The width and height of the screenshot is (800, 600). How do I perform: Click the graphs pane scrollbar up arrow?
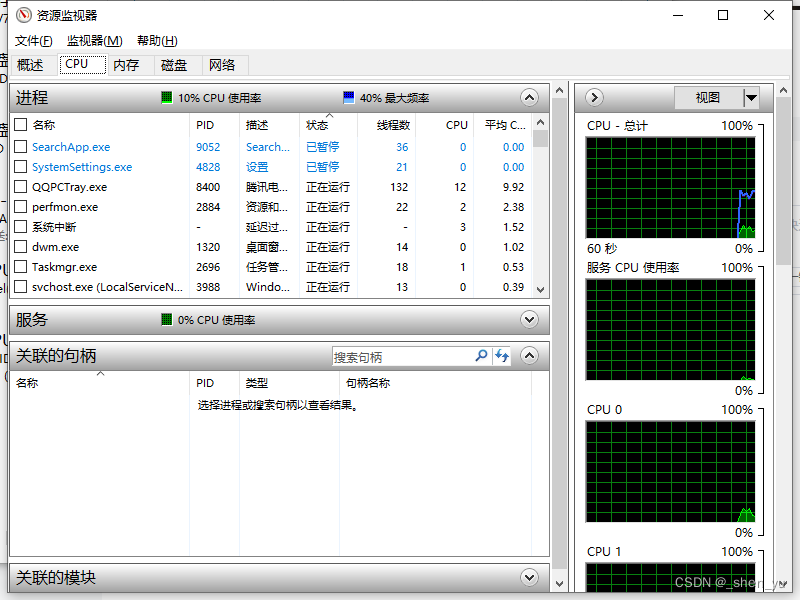(x=783, y=90)
